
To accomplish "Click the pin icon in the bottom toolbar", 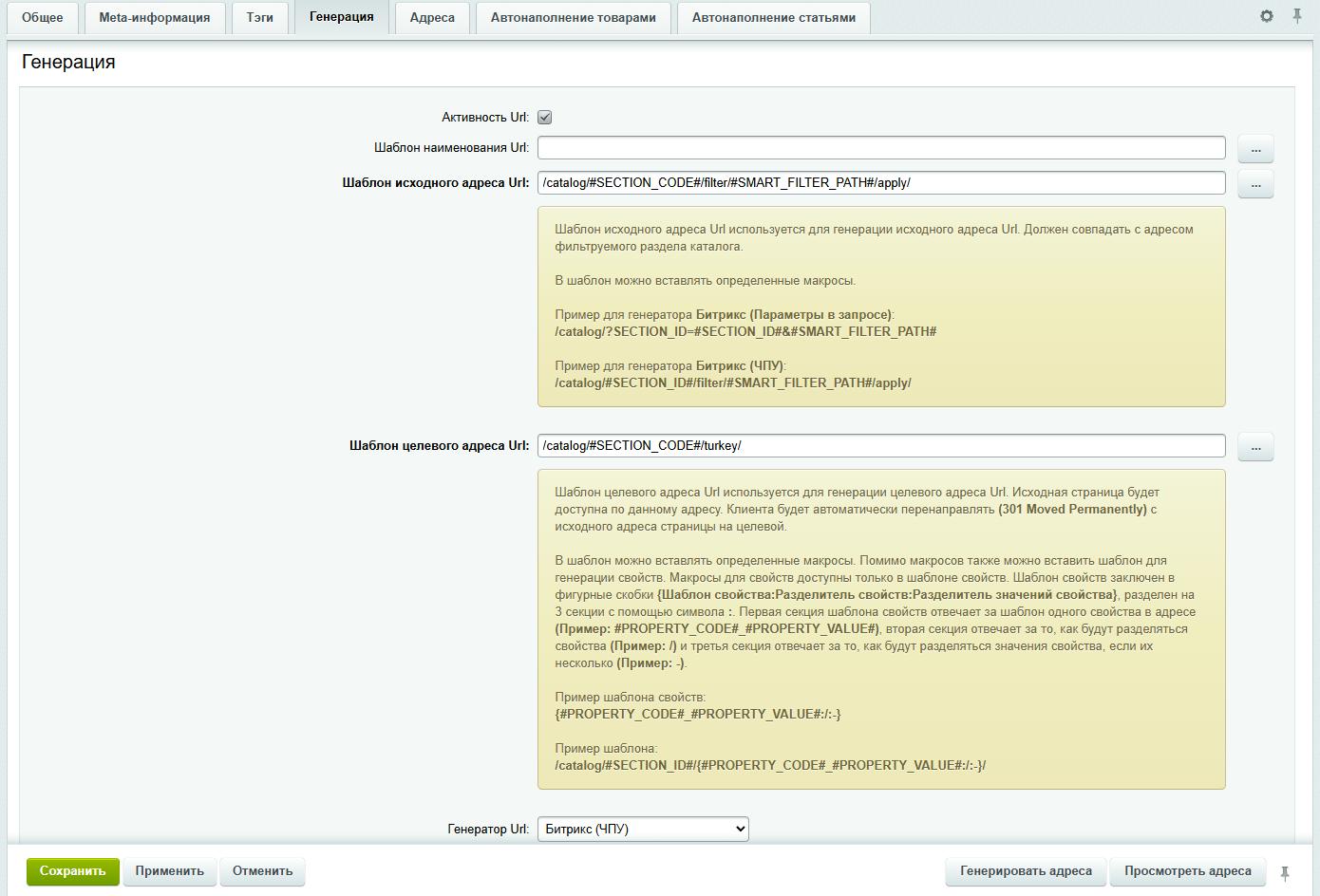I will [1284, 870].
